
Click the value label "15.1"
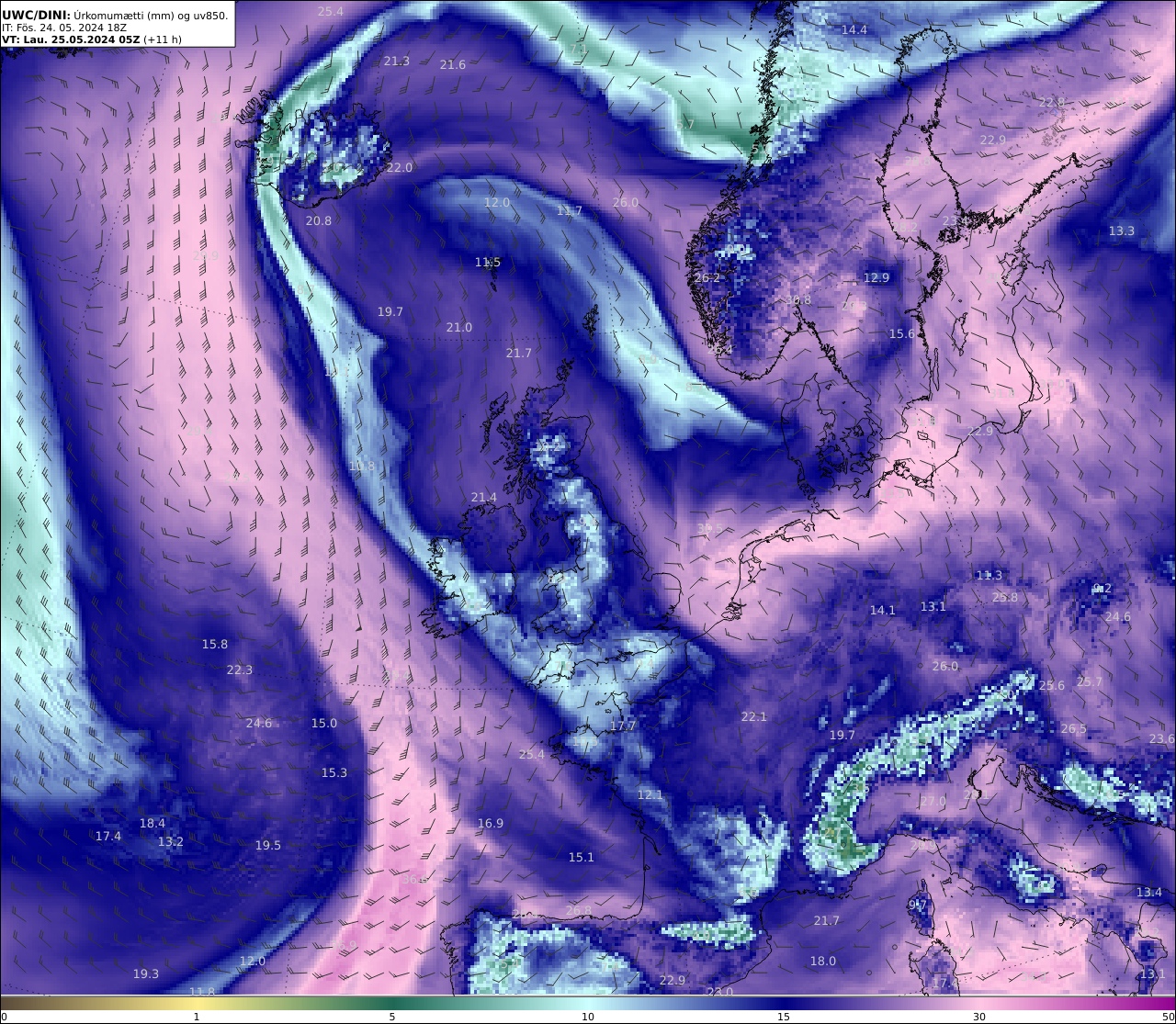coord(582,858)
